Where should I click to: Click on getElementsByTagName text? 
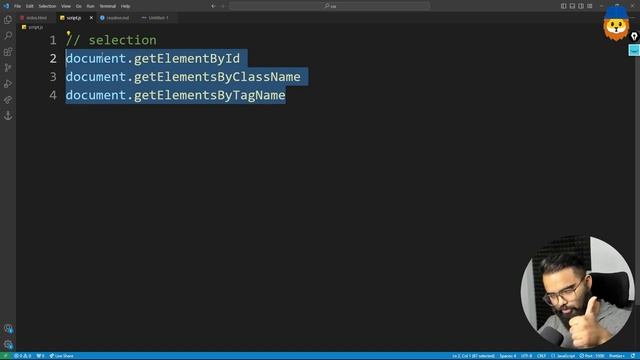pyautogui.click(x=210, y=95)
